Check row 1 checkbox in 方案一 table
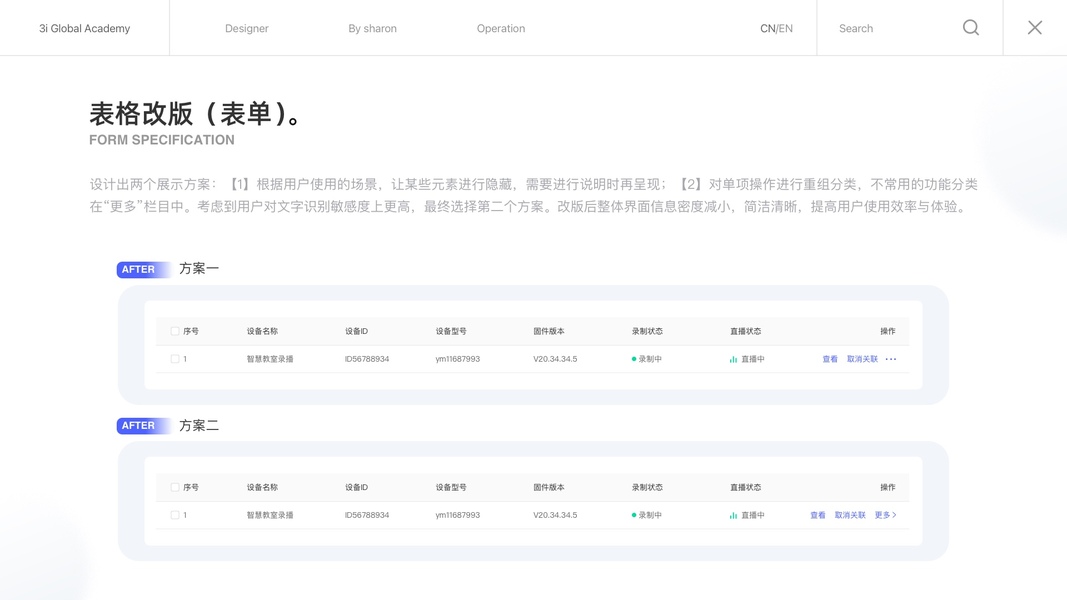Image resolution: width=1067 pixels, height=600 pixels. pos(175,359)
